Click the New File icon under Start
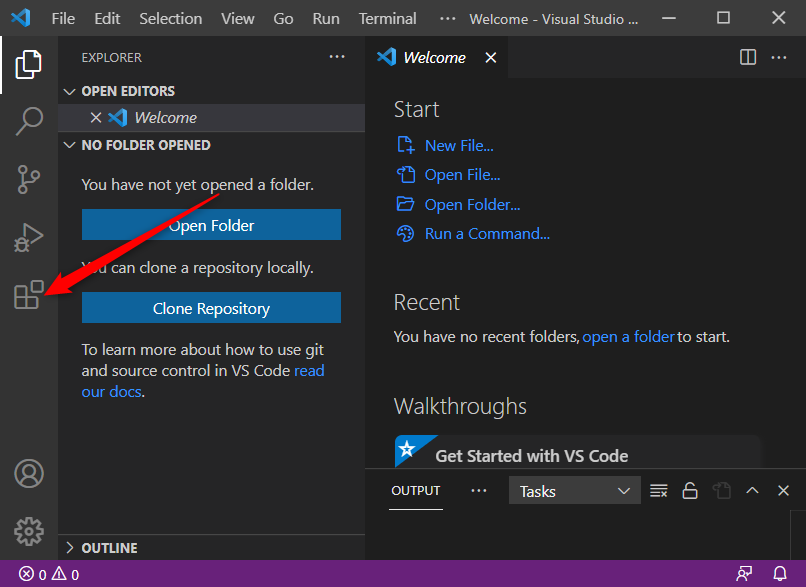Screen dimensions: 806x587 point(406,145)
